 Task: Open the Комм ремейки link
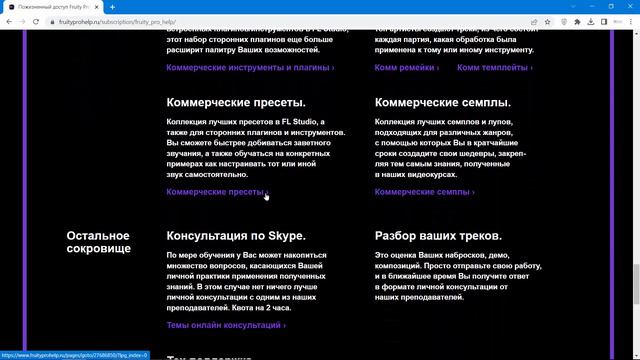click(x=407, y=68)
